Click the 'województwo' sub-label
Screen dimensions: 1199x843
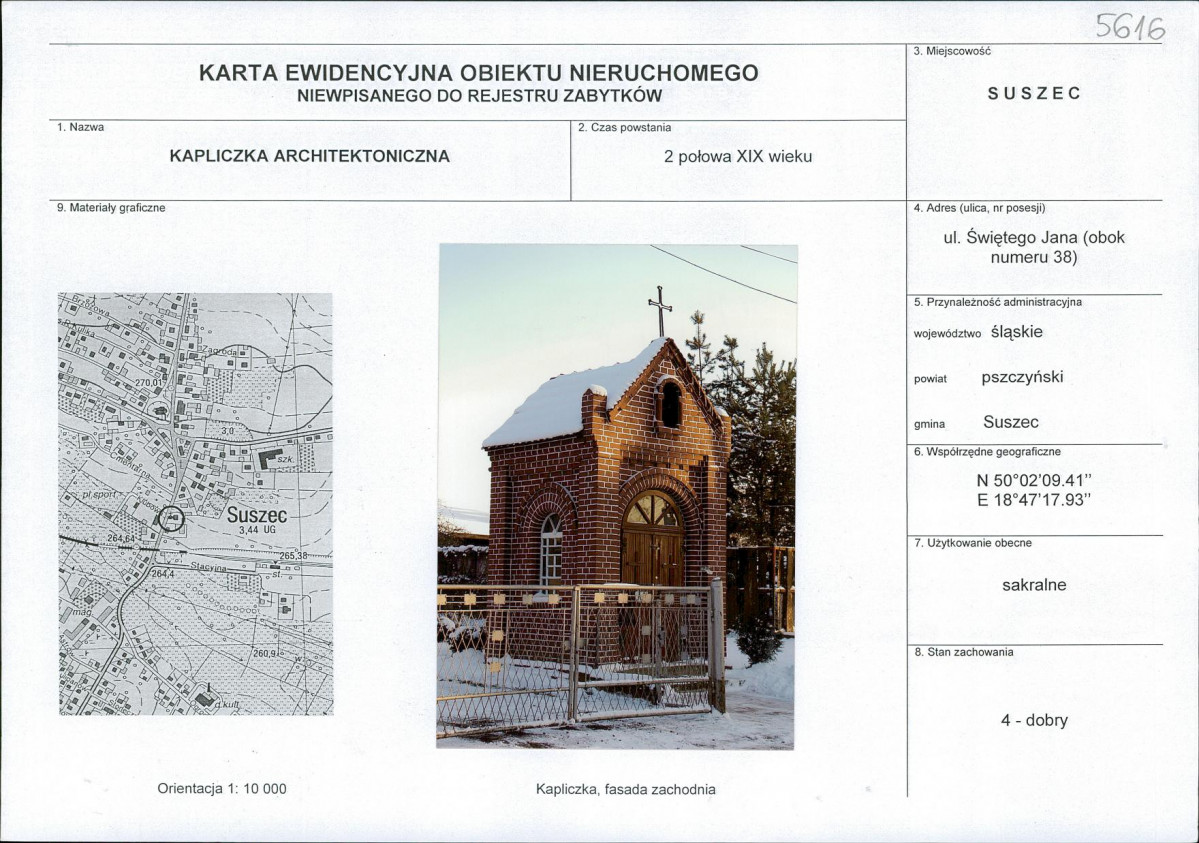947,334
